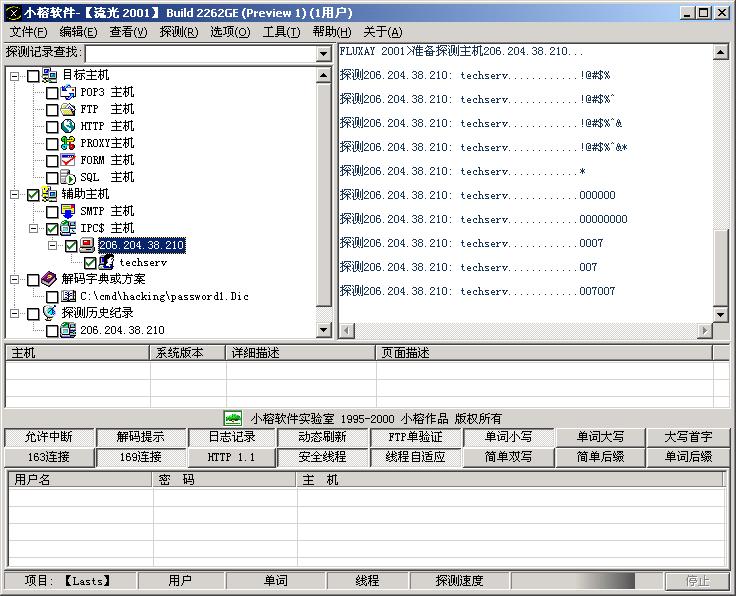Screen dimensions: 736x596
Task: Select the PROXY主机 icon
Action: [x=68, y=143]
